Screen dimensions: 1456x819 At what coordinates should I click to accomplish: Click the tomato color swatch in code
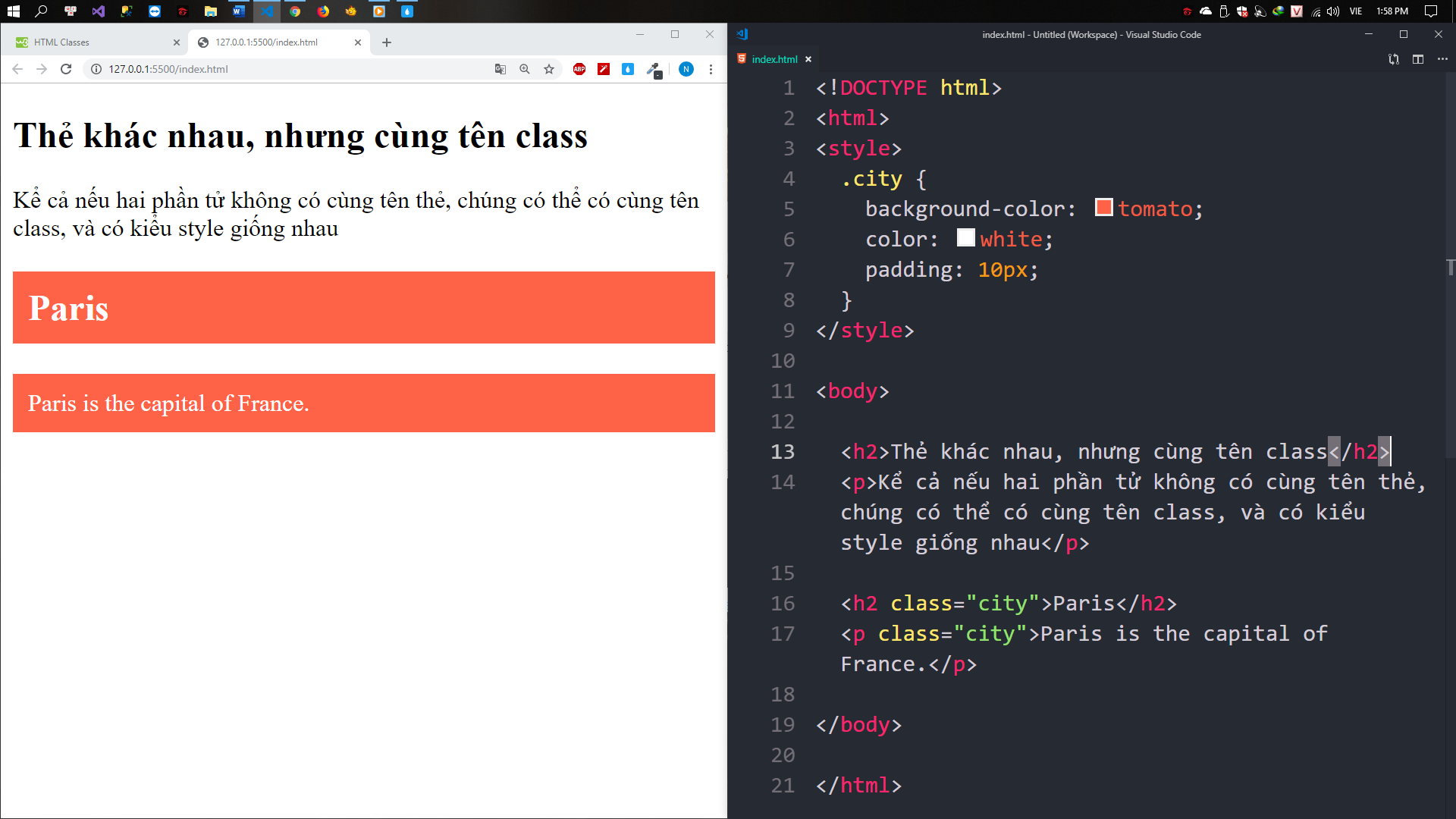click(1104, 208)
